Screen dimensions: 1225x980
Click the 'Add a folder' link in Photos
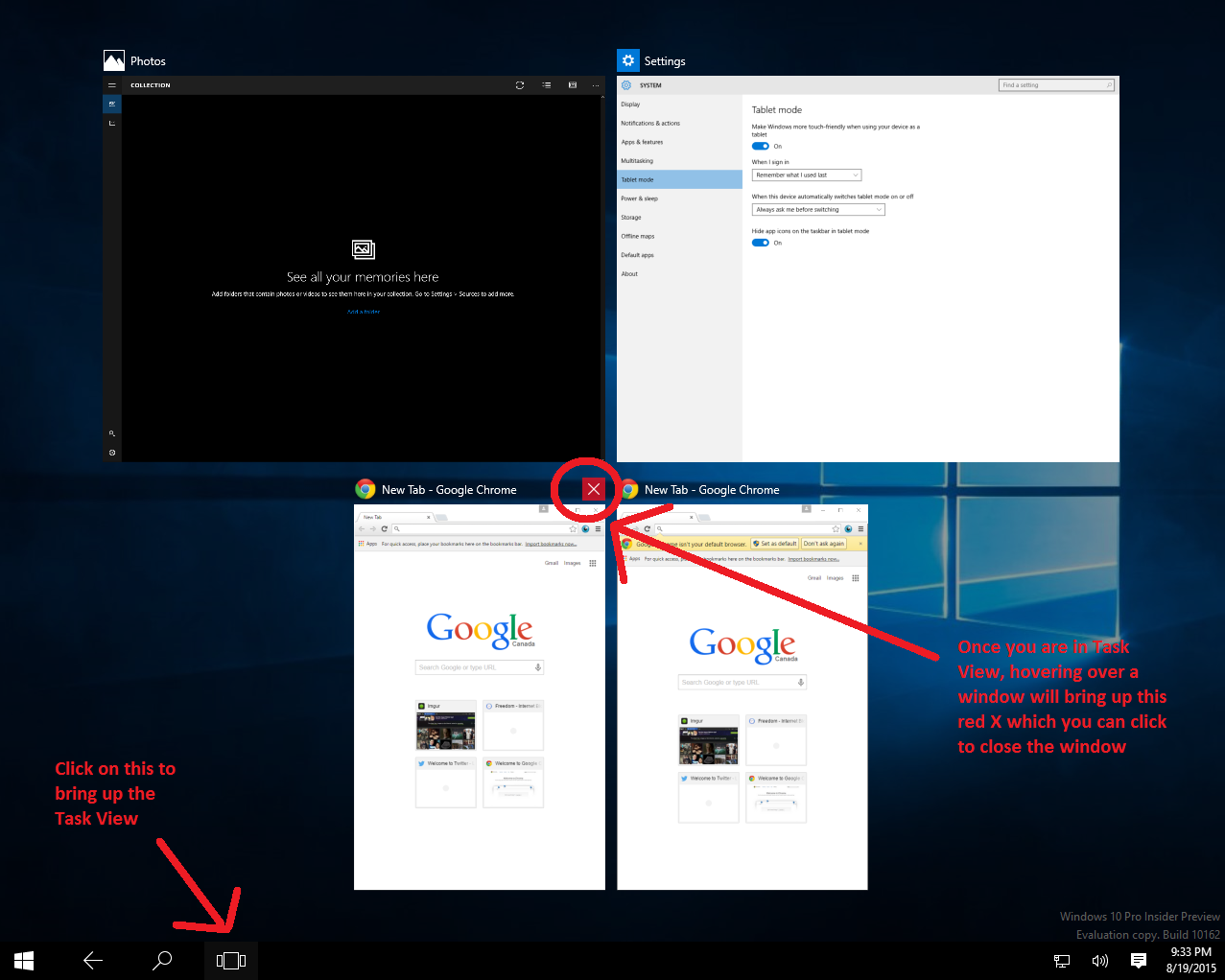coord(364,312)
